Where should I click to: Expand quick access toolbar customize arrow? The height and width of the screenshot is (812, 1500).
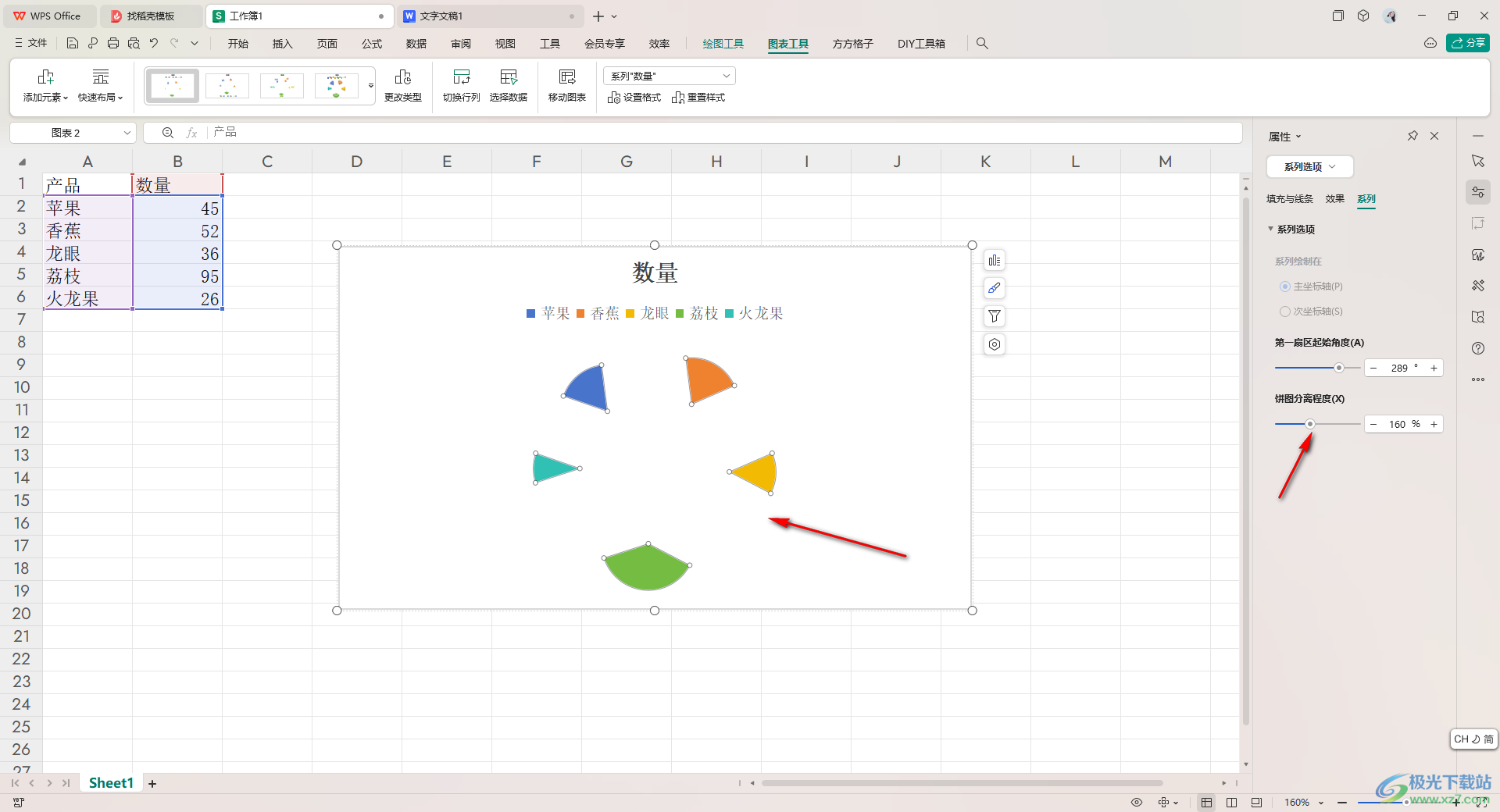[x=195, y=44]
